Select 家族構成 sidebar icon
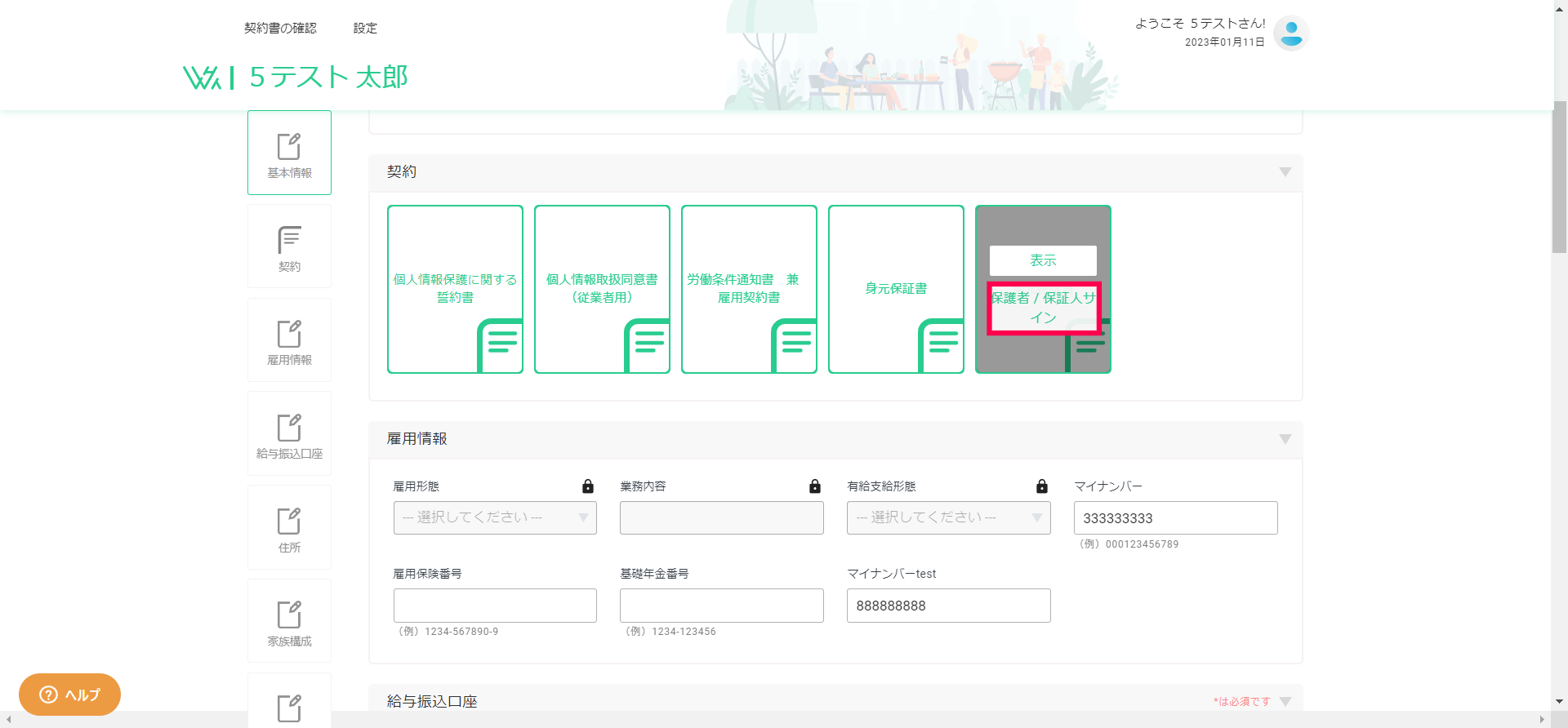The image size is (1568, 728). point(289,622)
